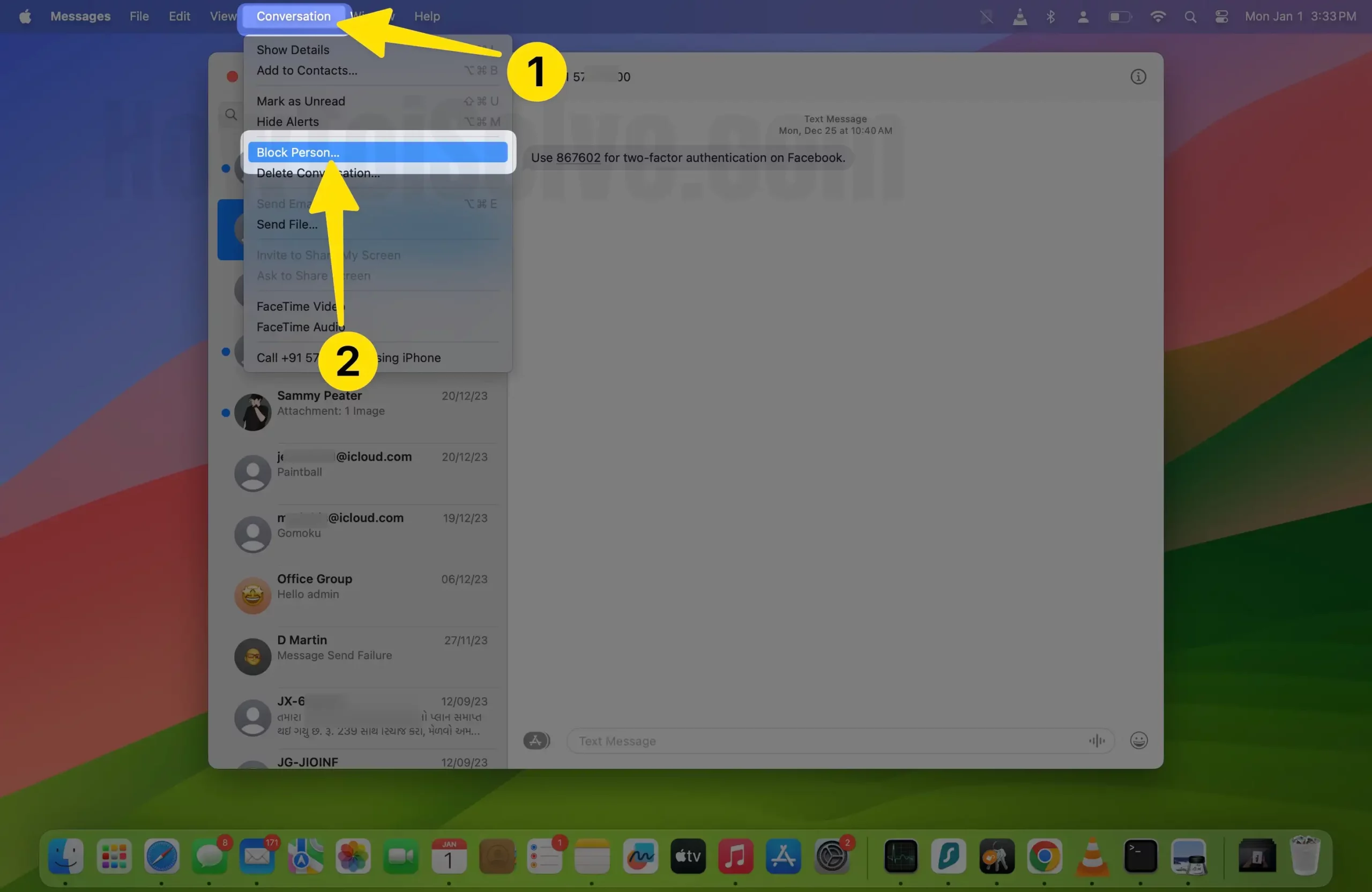Click the audio message waveform icon
The width and height of the screenshot is (1372, 892).
1096,740
